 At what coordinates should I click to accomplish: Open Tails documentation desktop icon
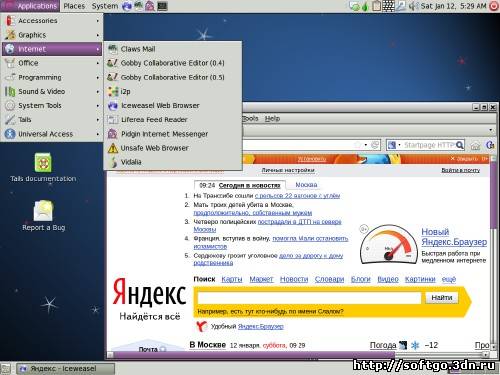click(x=43, y=168)
